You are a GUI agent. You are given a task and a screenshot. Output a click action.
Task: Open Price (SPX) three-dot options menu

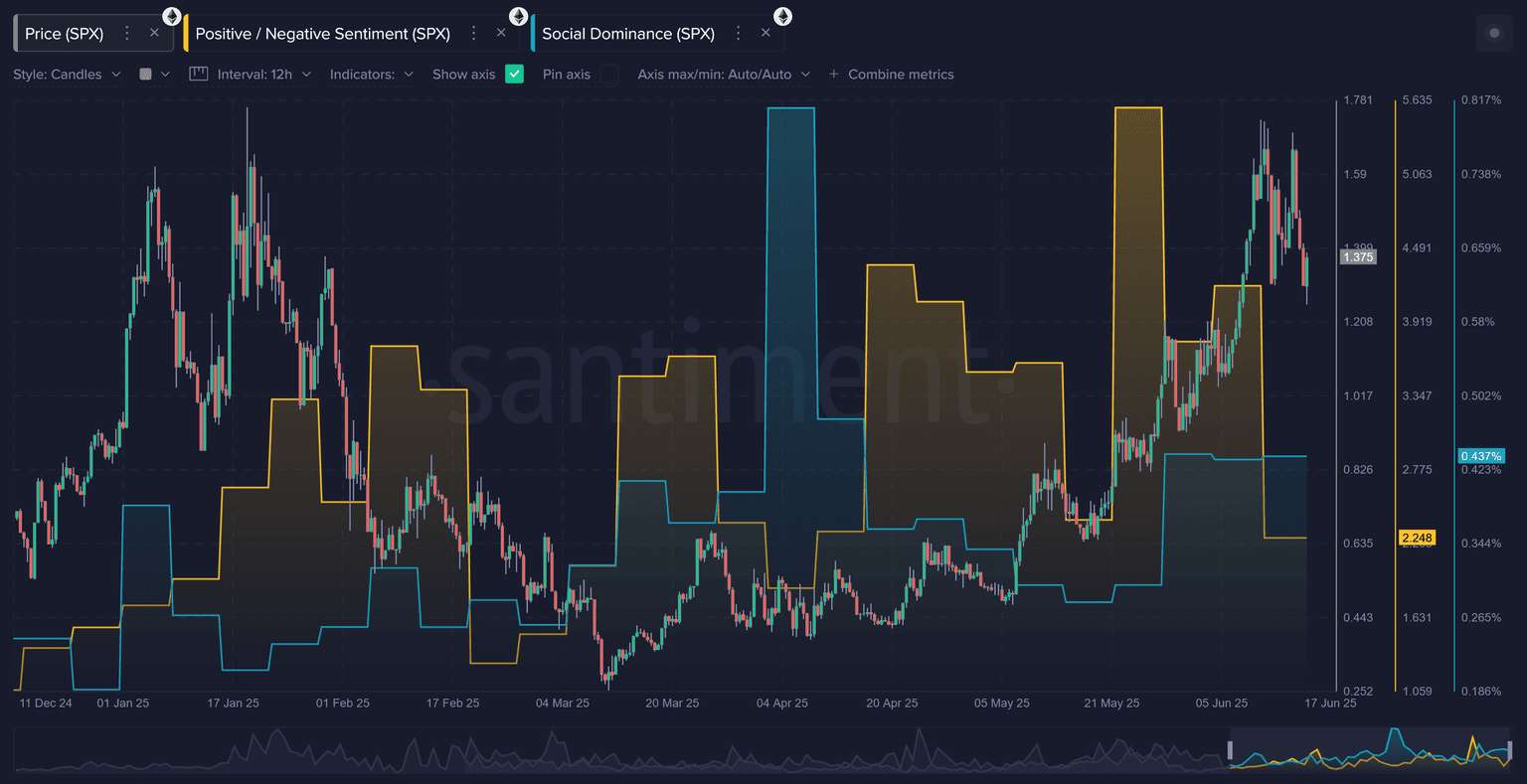coord(127,34)
